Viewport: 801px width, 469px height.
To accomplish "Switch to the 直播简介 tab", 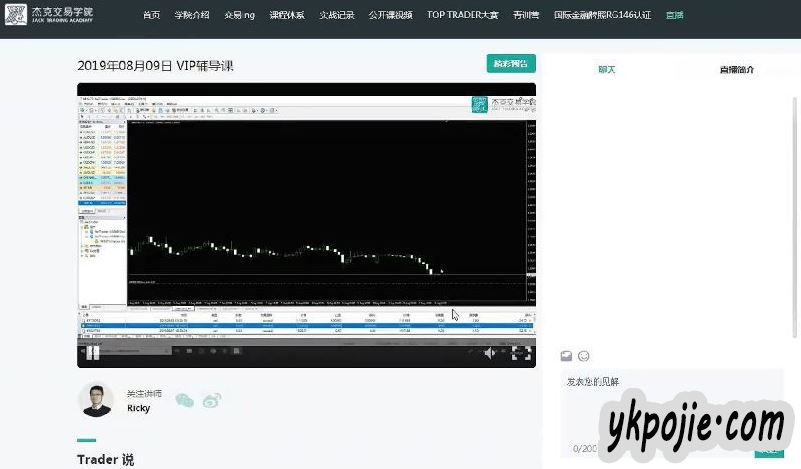I will (736, 69).
